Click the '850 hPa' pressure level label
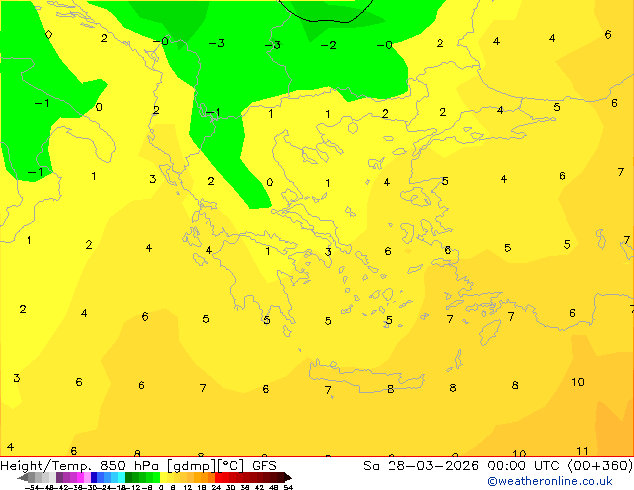This screenshot has width=634, height=490. click(129, 466)
